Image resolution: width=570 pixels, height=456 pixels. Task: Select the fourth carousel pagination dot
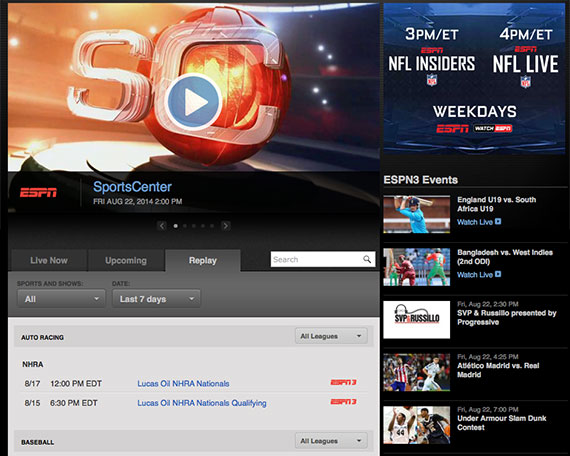point(203,226)
